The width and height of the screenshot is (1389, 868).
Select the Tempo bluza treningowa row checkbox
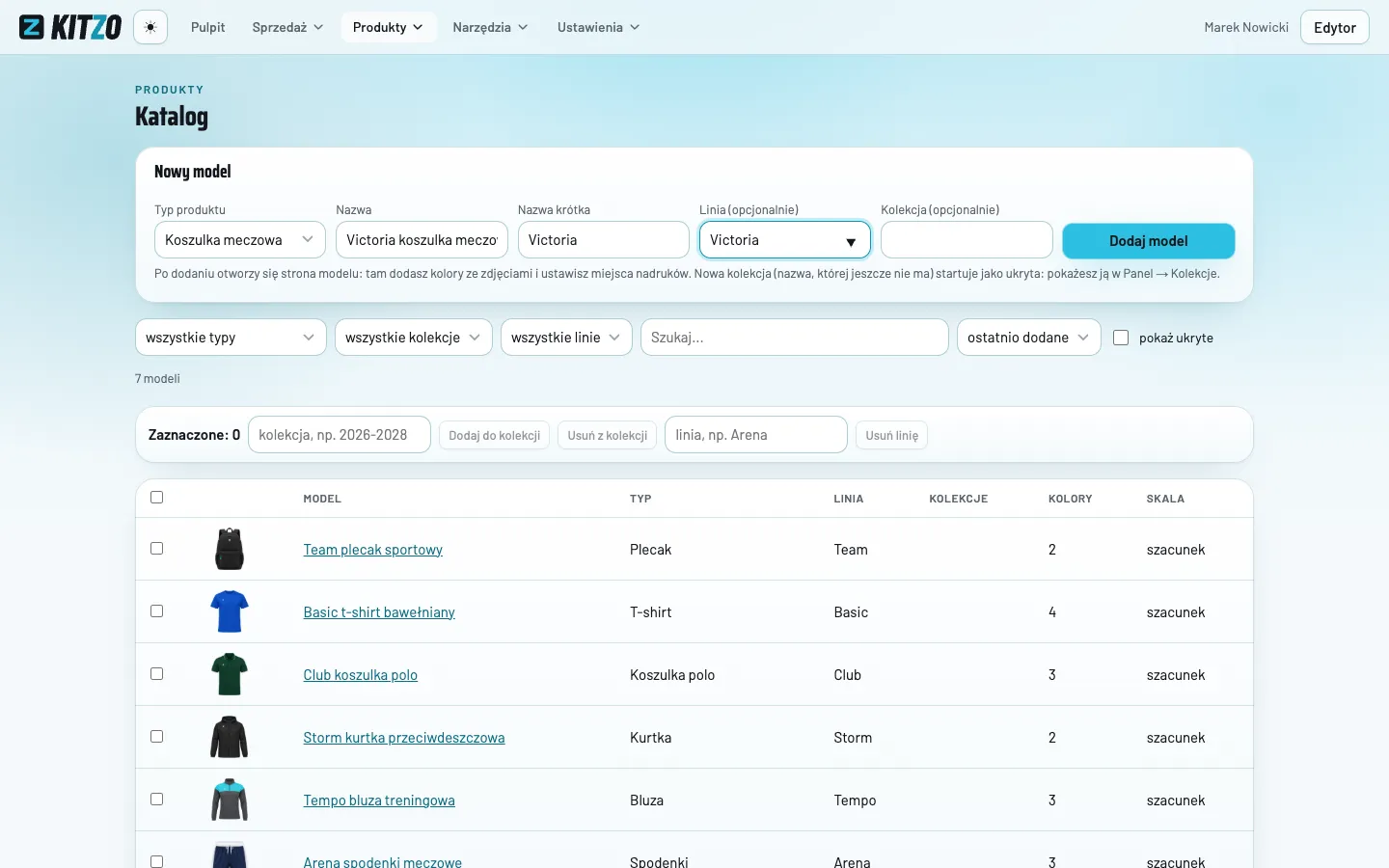(157, 800)
